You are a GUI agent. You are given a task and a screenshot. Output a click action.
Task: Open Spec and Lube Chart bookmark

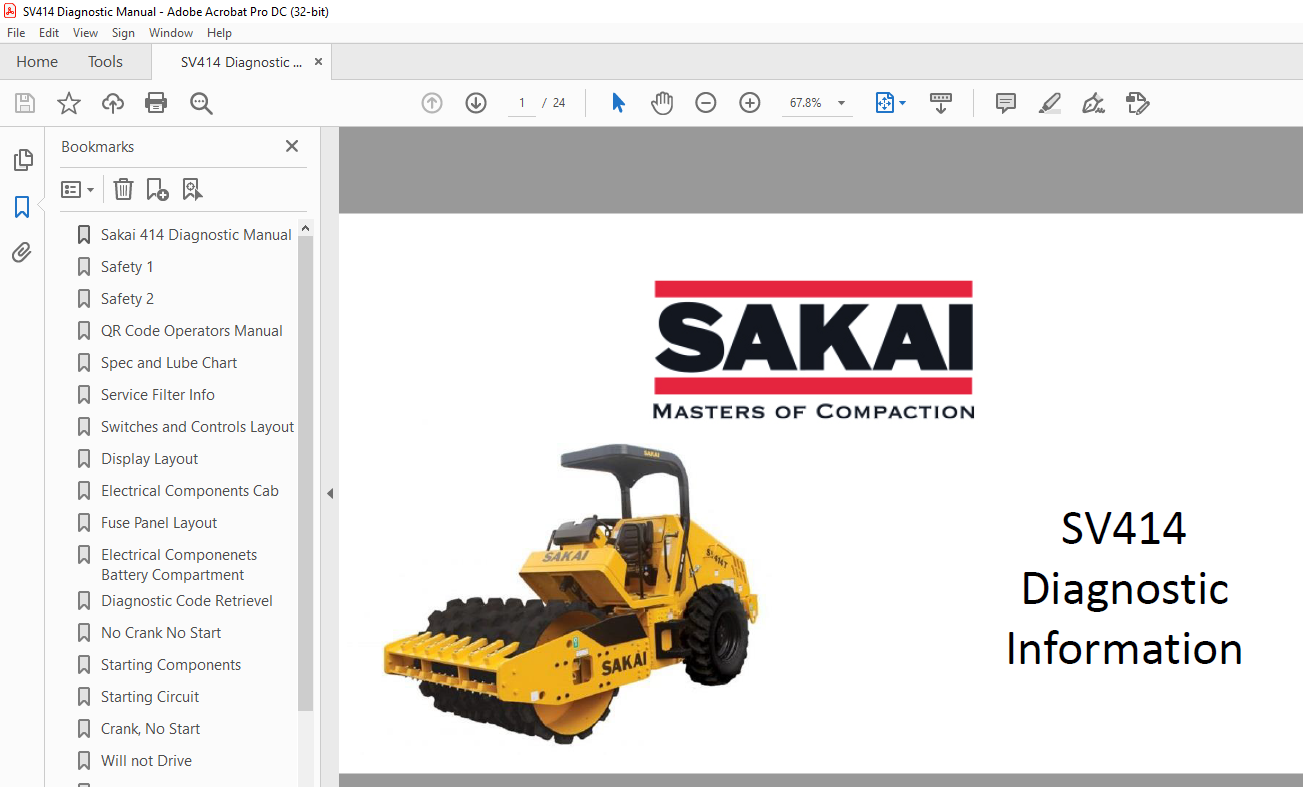(169, 363)
